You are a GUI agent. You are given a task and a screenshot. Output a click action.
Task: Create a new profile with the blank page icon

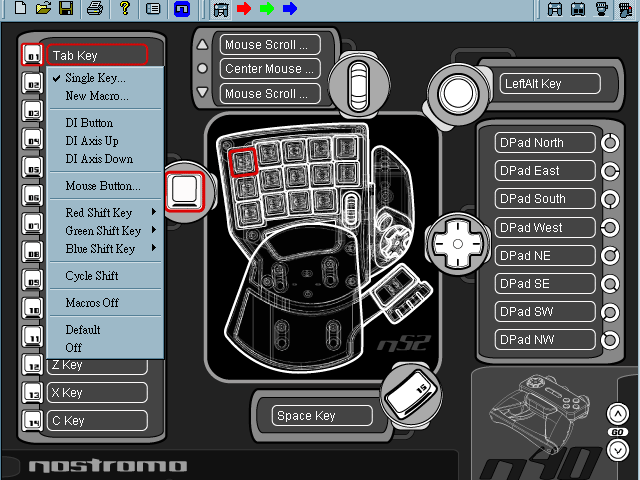[20, 8]
